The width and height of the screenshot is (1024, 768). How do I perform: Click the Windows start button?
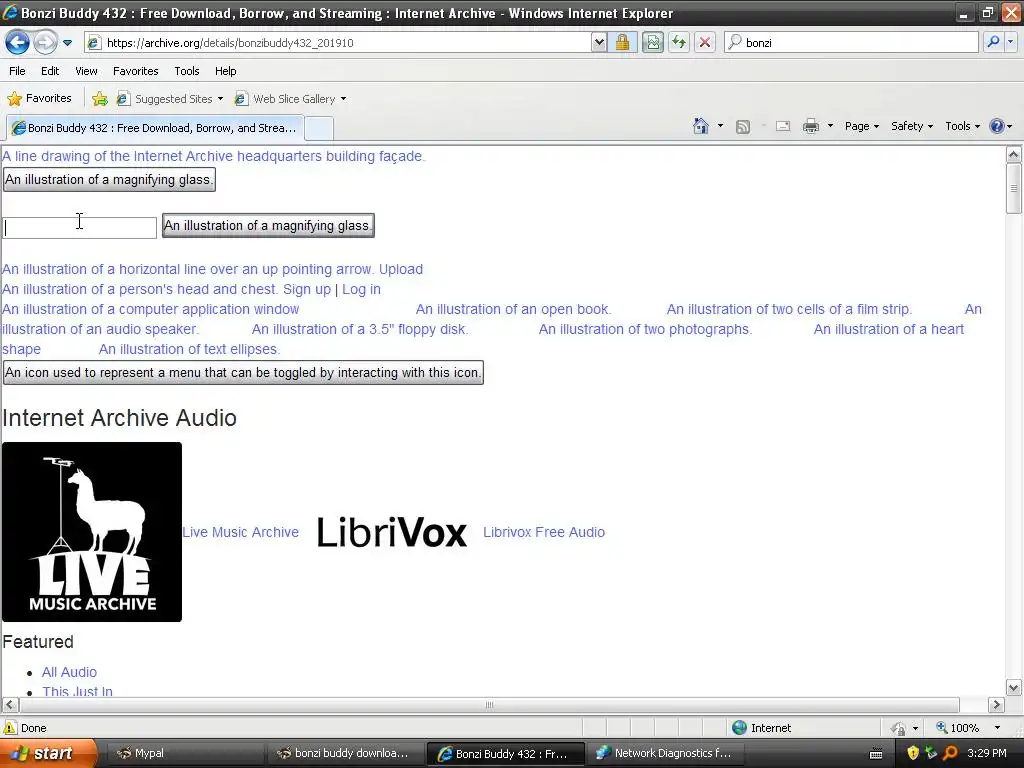click(48, 754)
